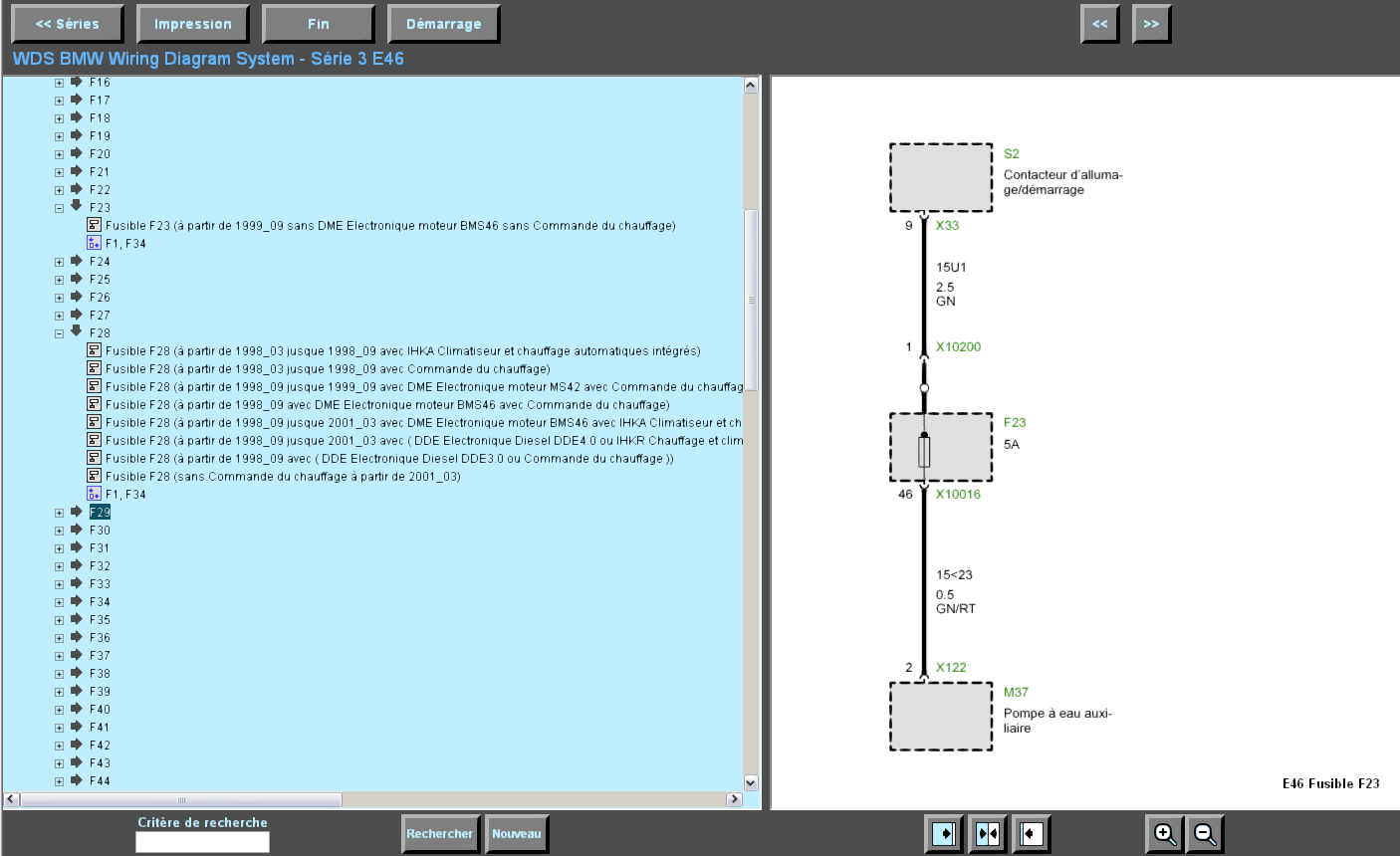This screenshot has height=856, width=1400.
Task: Click the << previous navigation button
Action: (1100, 24)
